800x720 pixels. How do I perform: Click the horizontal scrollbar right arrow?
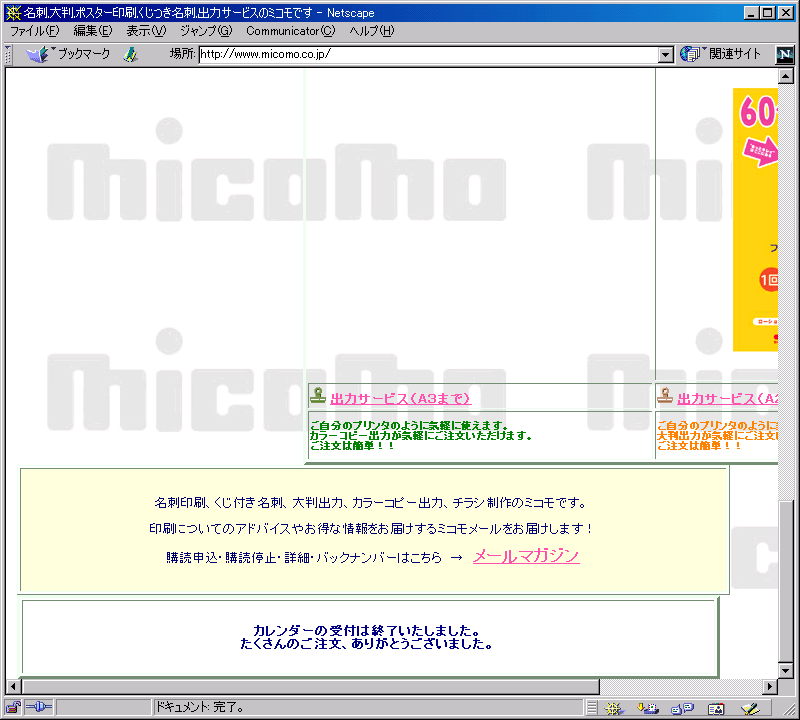pos(770,687)
